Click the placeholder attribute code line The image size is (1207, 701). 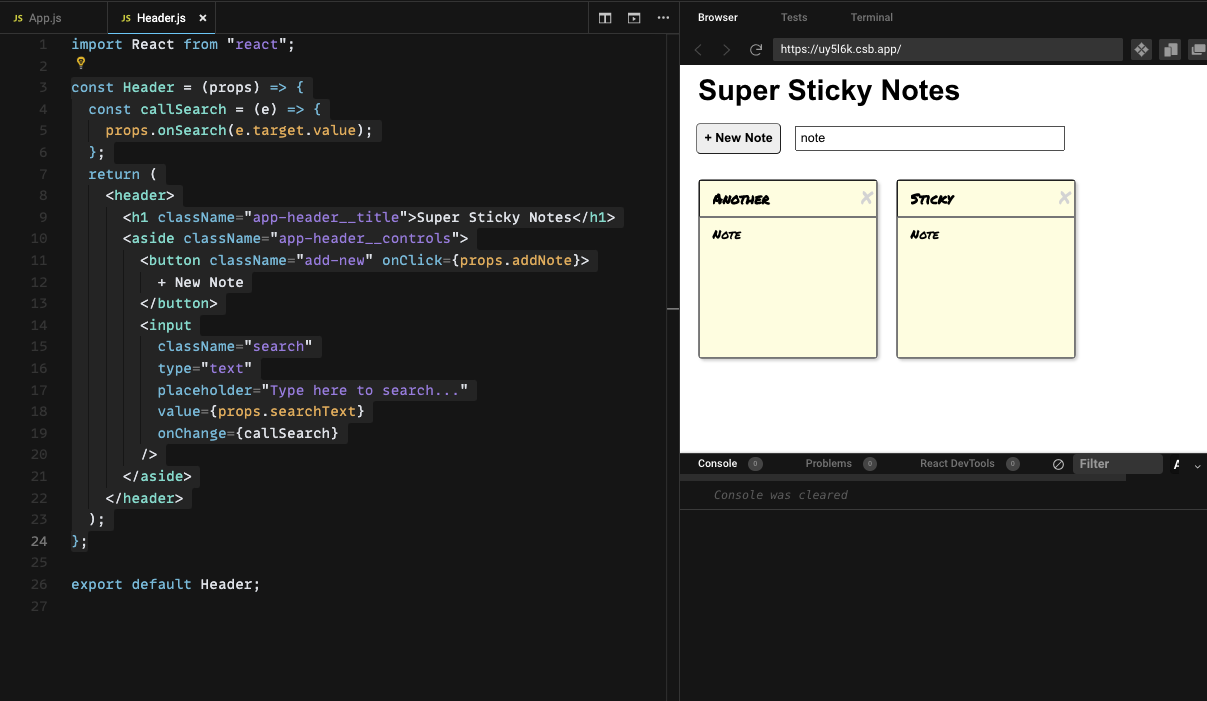[312, 390]
